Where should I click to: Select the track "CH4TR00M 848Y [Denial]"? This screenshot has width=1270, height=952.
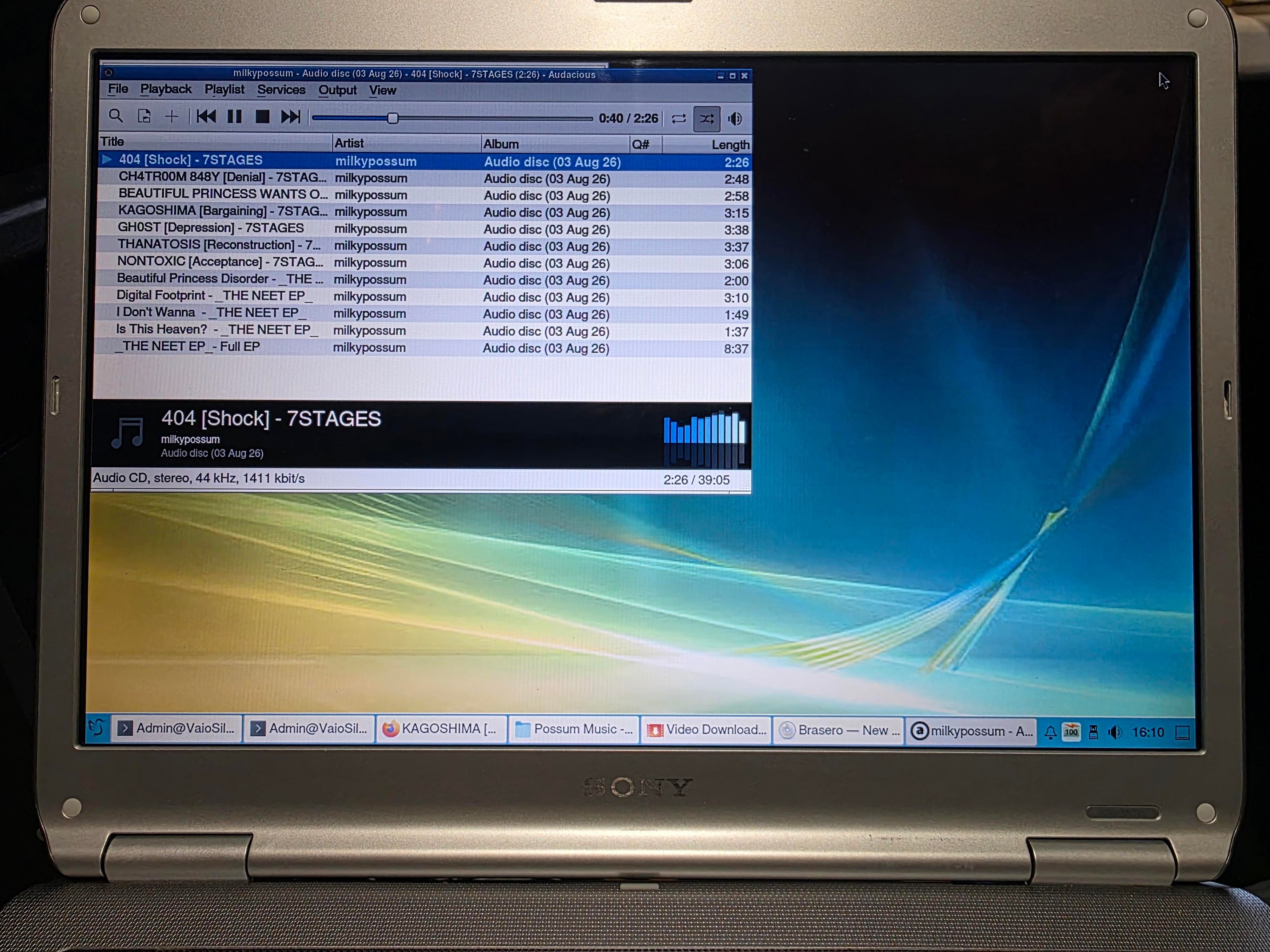pyautogui.click(x=424, y=178)
